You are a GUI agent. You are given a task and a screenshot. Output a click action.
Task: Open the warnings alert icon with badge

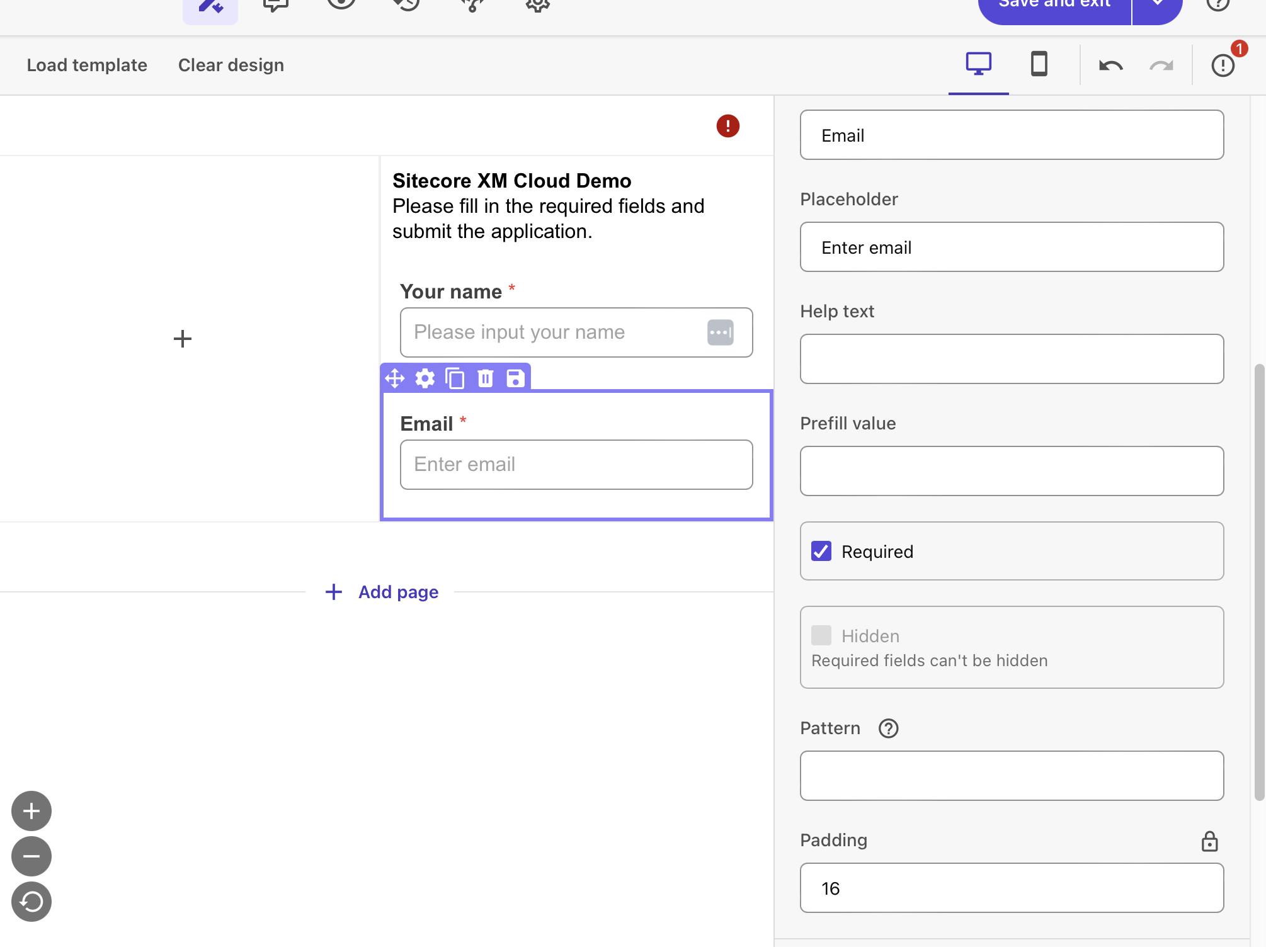[x=1224, y=65]
